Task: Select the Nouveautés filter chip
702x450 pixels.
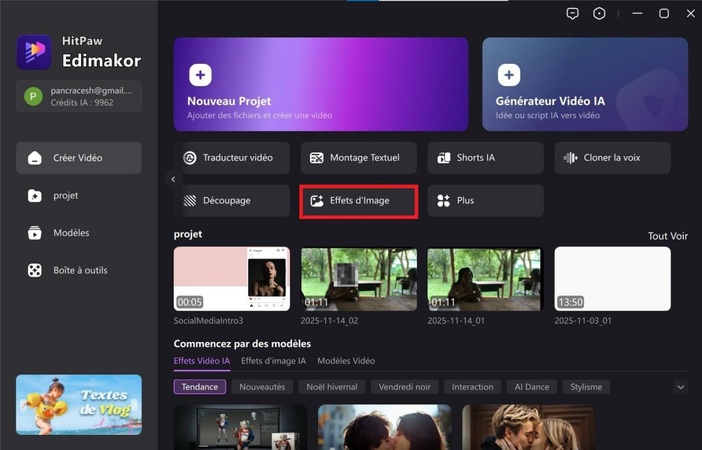Action: point(262,387)
